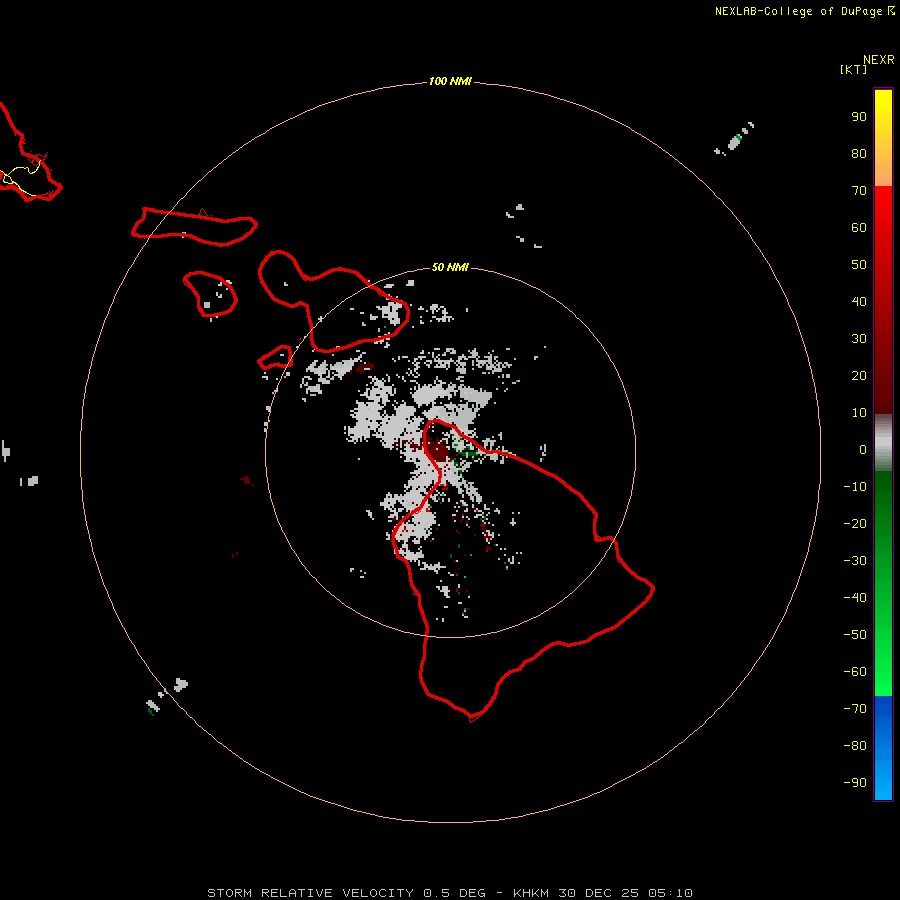Click the -60 value on the scale

click(855, 672)
